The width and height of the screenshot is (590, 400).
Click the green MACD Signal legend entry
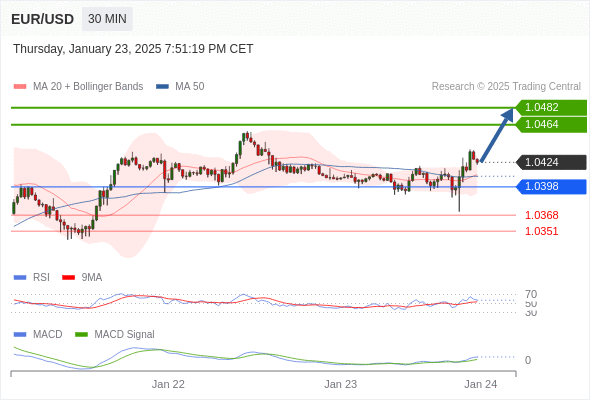(x=115, y=335)
